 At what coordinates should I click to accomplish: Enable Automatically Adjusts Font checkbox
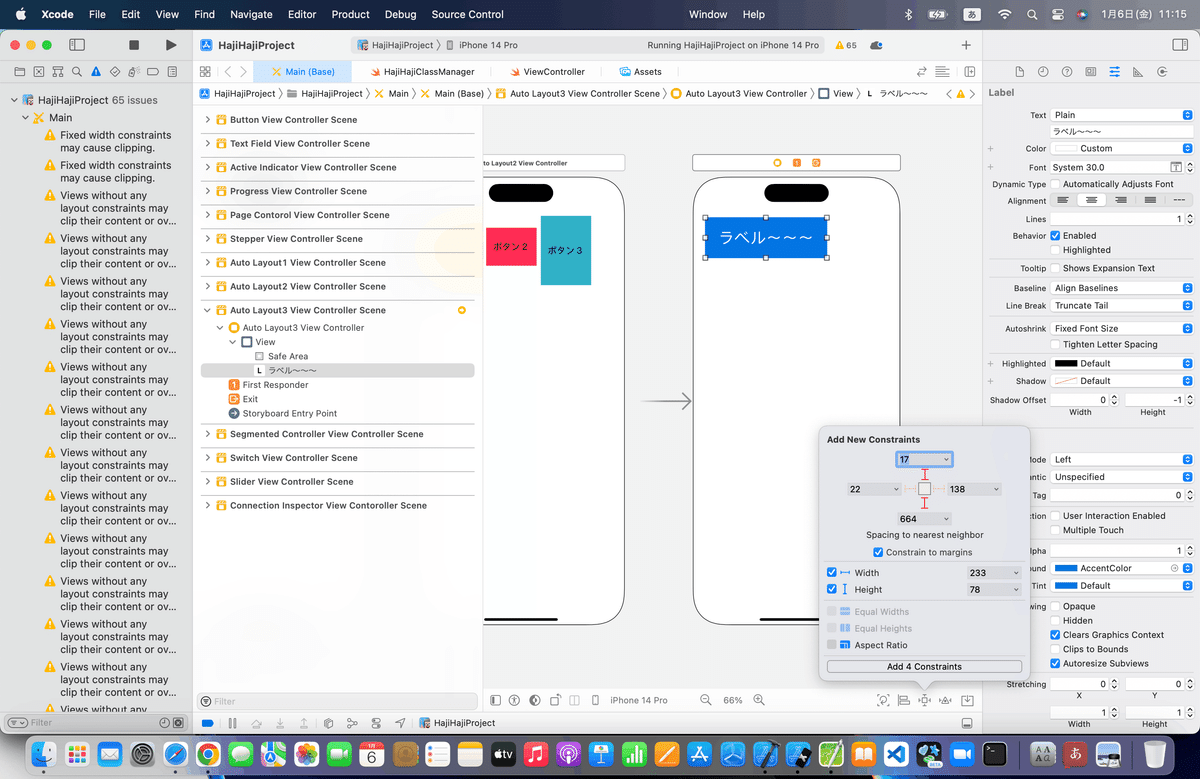coord(1055,184)
